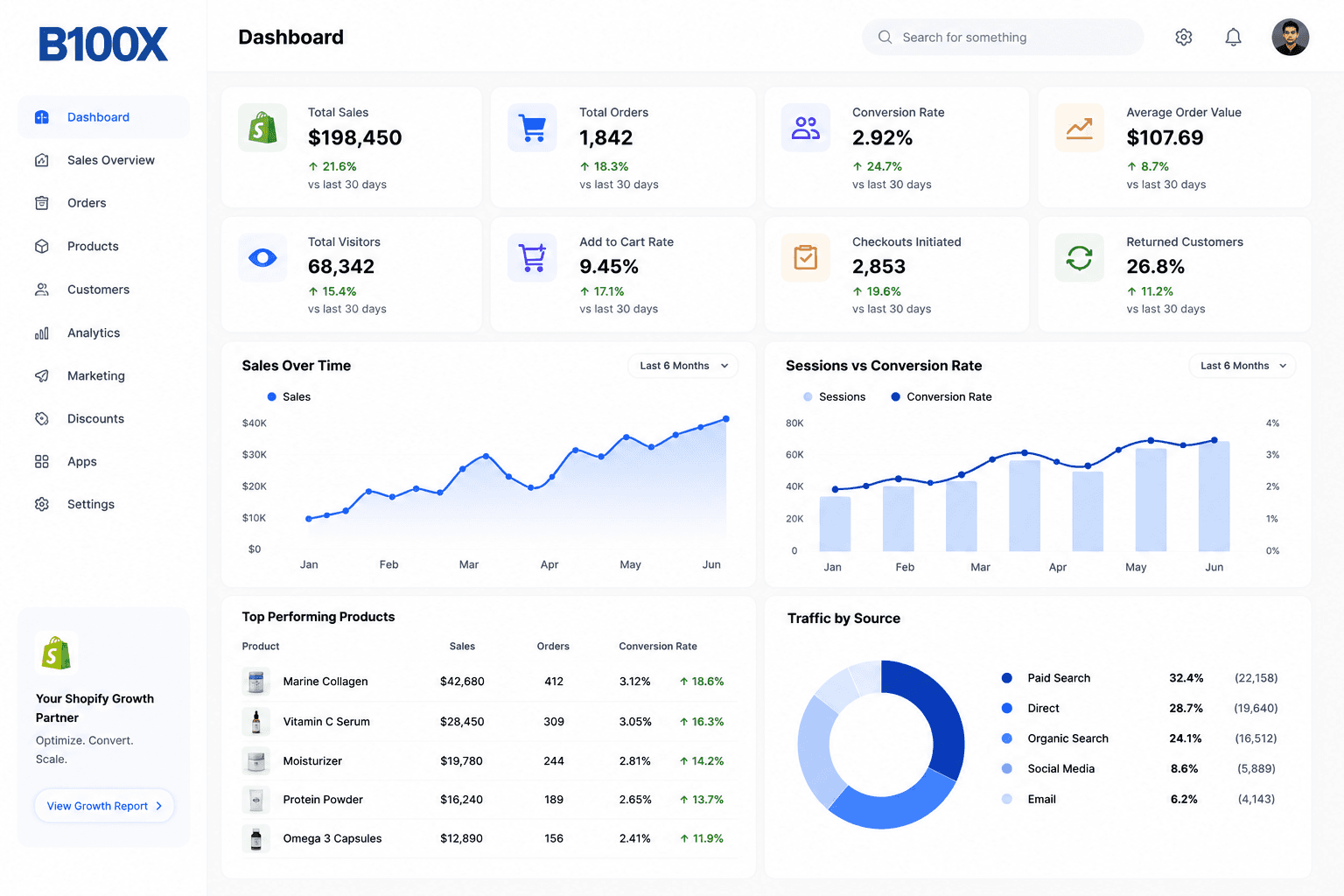Click the Returned Customers refresh icon
The height and width of the screenshot is (896, 1344).
click(x=1079, y=257)
